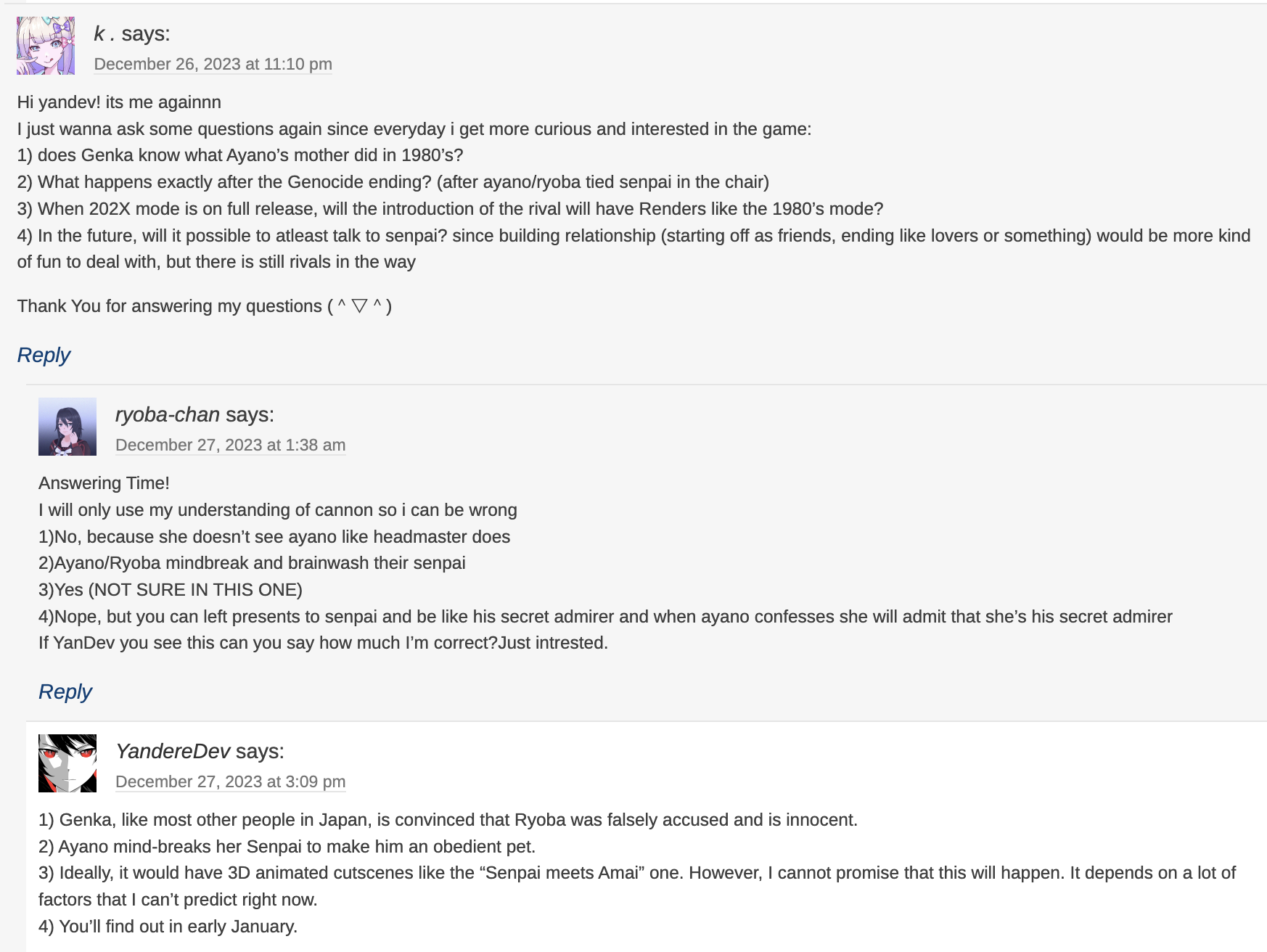Open the ryoba-chan author name link
The height and width of the screenshot is (952, 1267).
[x=168, y=414]
